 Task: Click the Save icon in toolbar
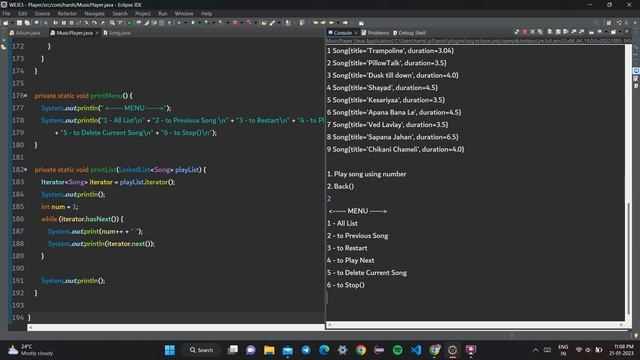tap(20, 23)
